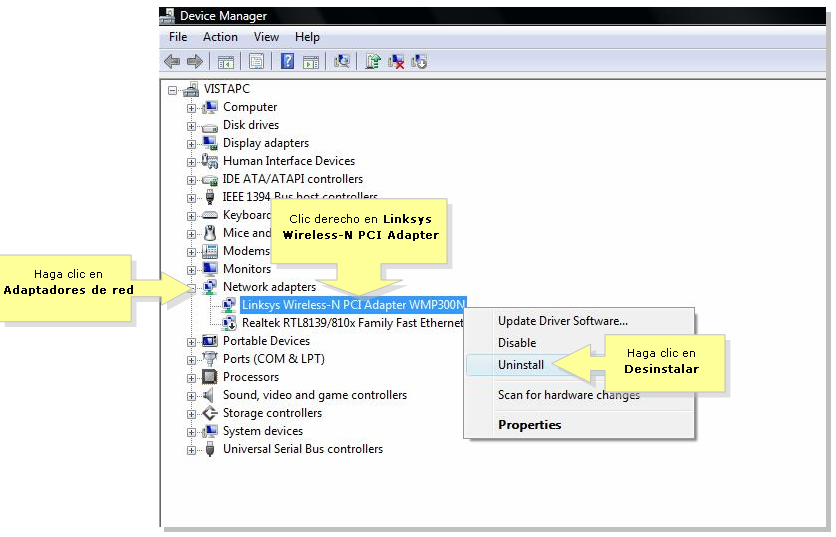Screen dimensions: 836x537
Task: Select the Display adapters category icon
Action: click(x=210, y=143)
